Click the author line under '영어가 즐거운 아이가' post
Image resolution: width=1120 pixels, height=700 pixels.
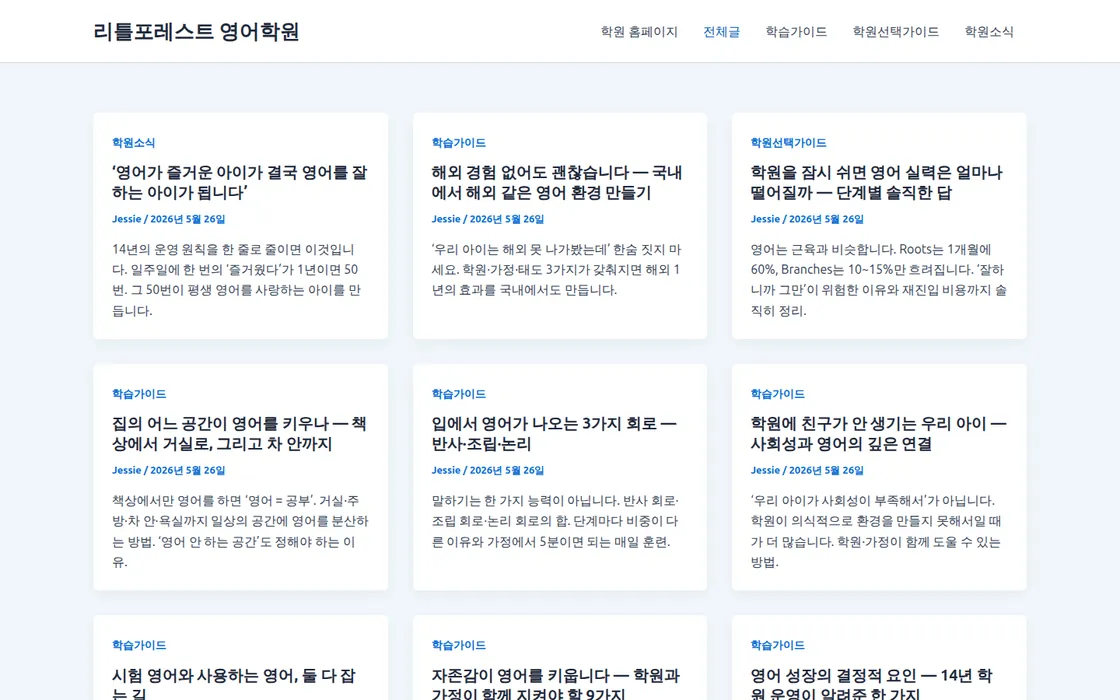pos(169,219)
